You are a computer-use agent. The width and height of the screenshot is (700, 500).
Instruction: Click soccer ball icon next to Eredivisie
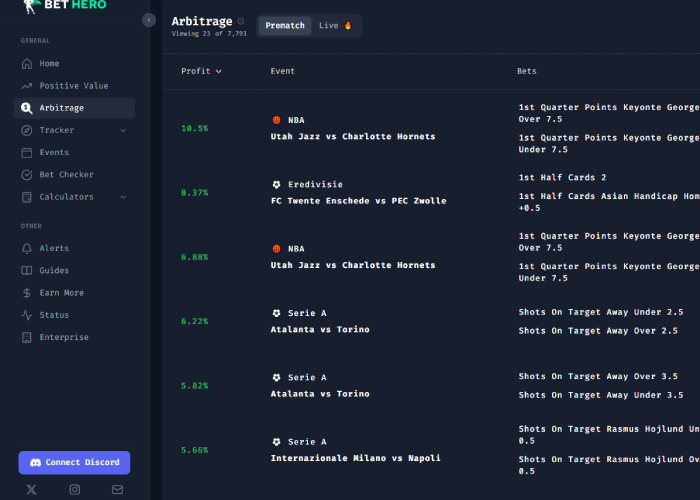276,184
